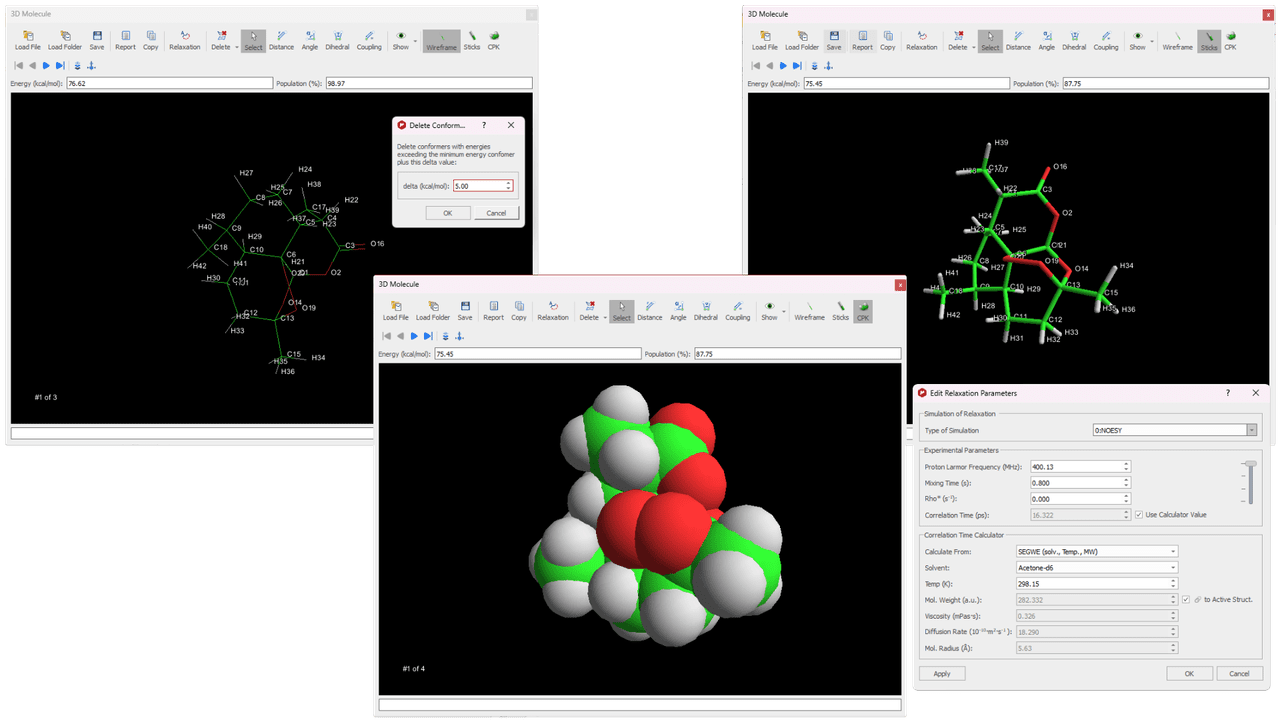Click Load Folder in the center 3D Molecule window
1280x720 pixels.
(433, 311)
